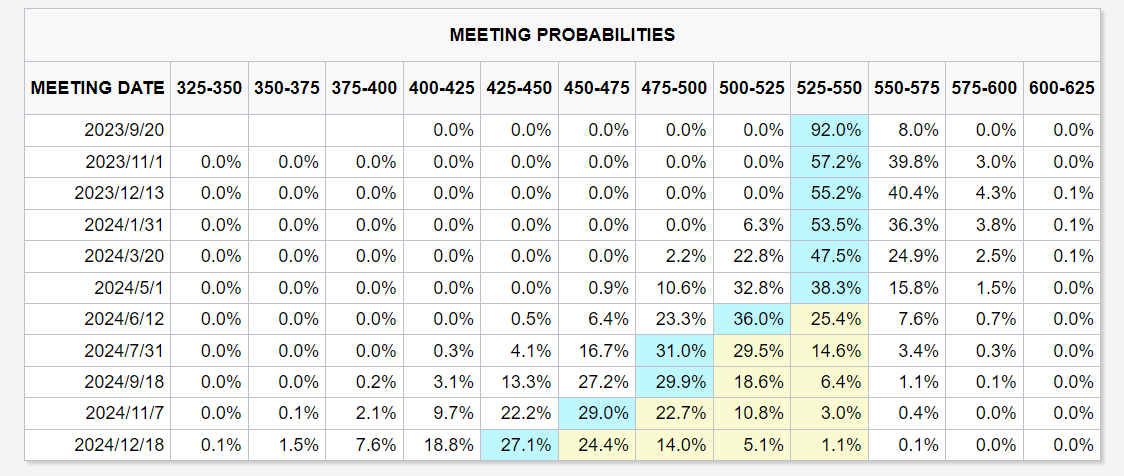Select the 2024/12/18 meeting date row
This screenshot has width=1124, height=476.
(118, 445)
